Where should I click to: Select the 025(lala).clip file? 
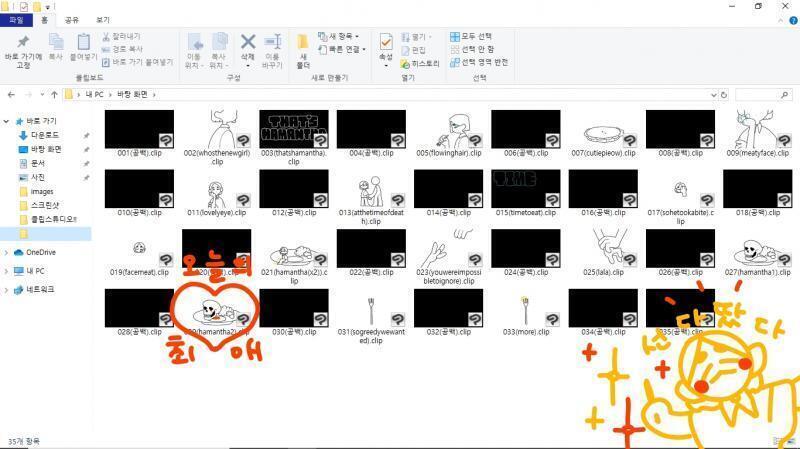coord(603,253)
